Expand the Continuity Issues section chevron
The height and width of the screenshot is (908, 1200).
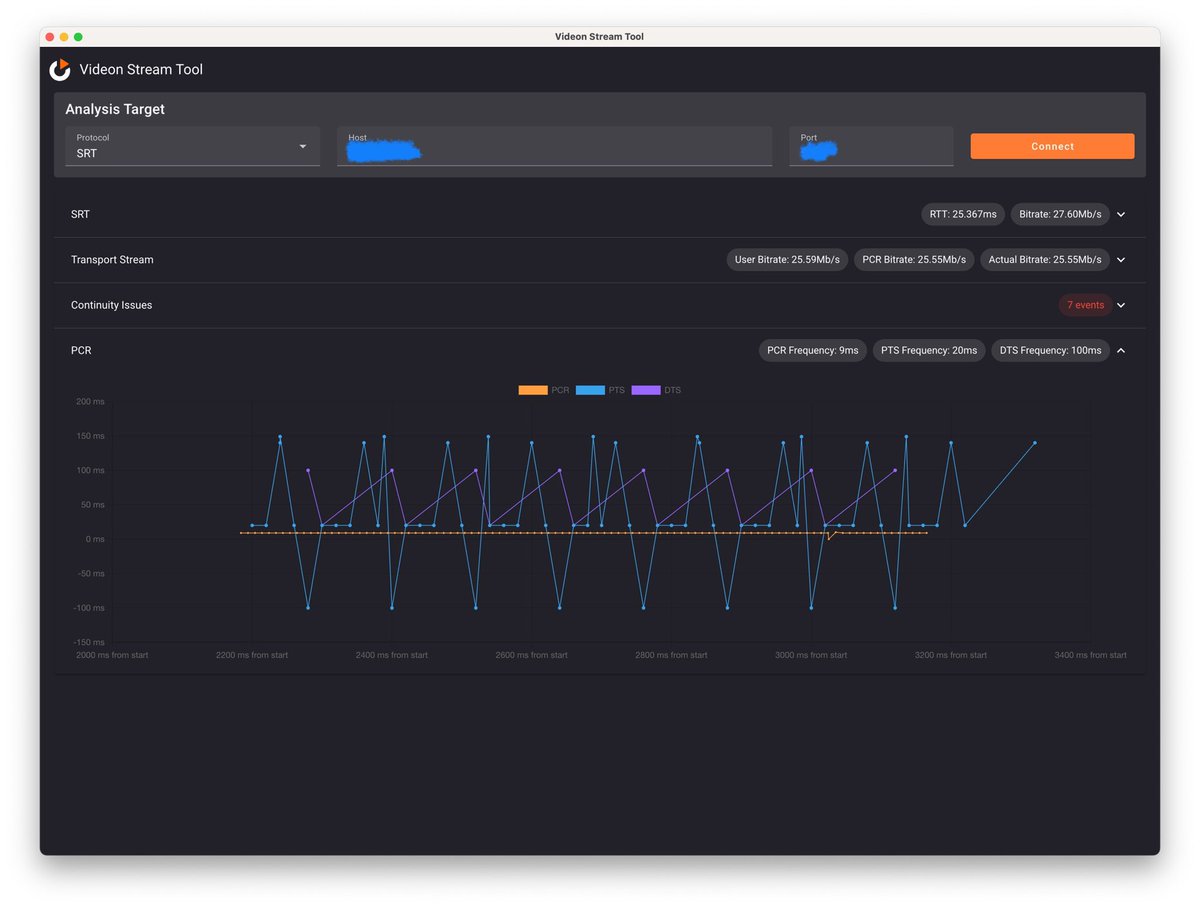coord(1121,305)
